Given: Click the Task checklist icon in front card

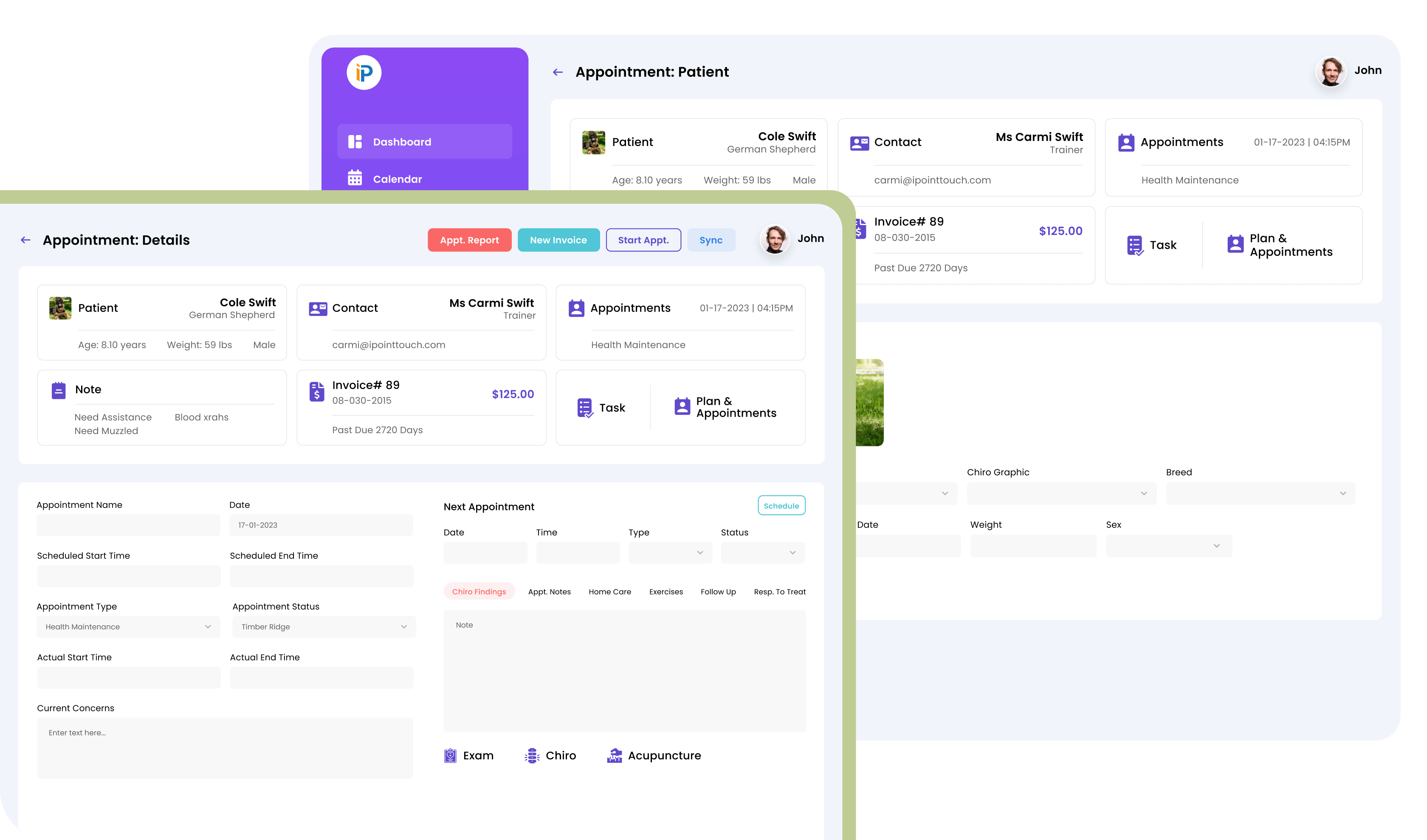Looking at the screenshot, I should click(585, 408).
